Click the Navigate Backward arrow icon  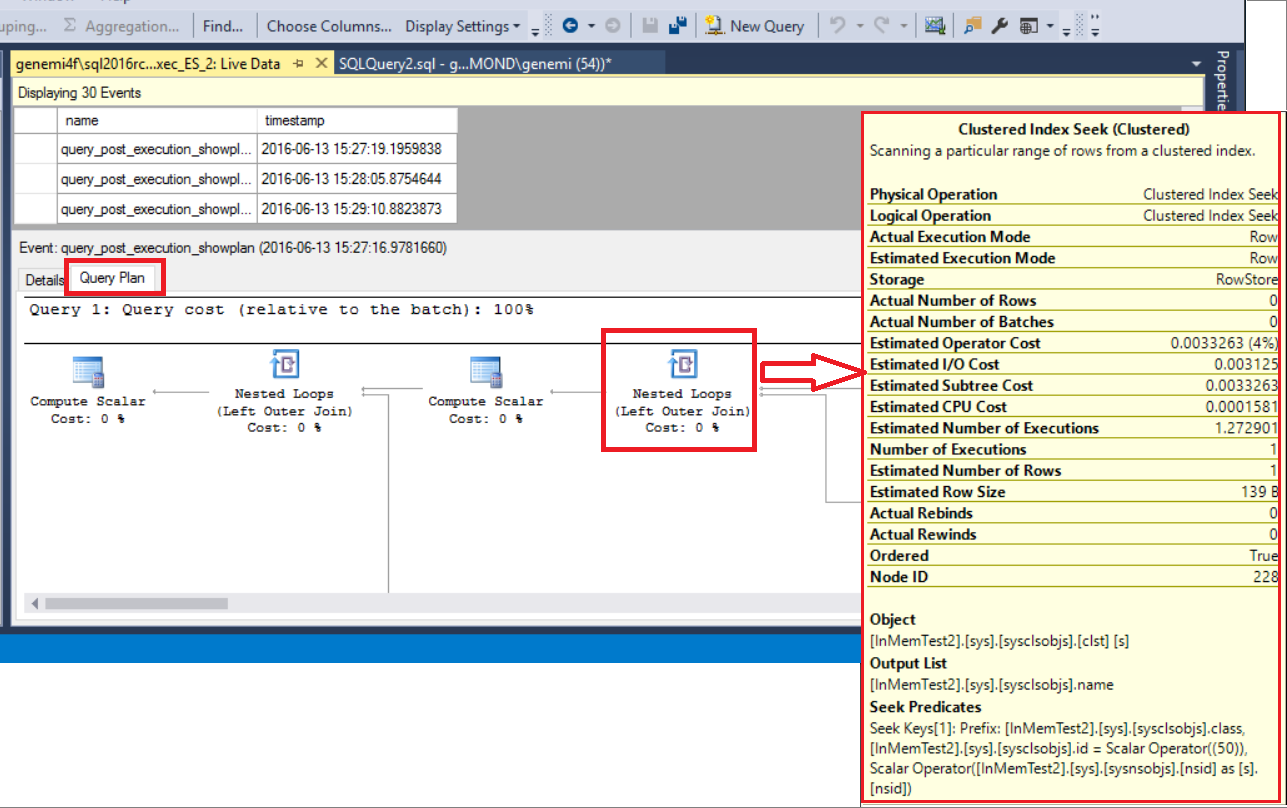point(570,25)
